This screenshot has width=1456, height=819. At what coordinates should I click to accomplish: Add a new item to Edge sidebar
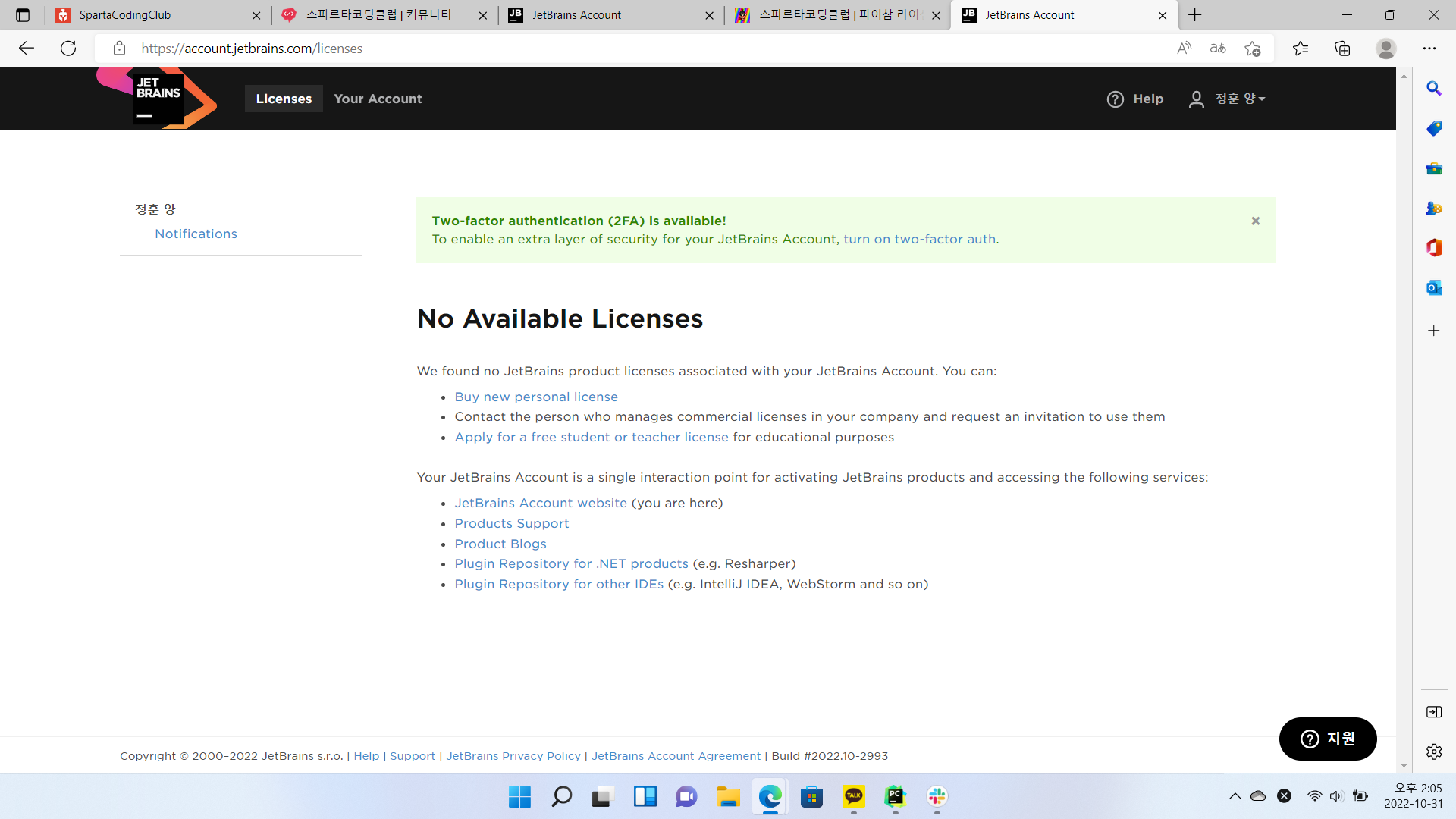click(x=1434, y=331)
